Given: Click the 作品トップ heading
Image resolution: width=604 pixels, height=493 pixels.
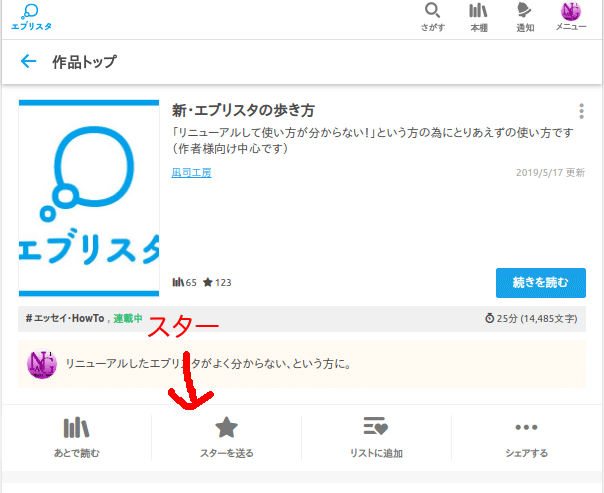Looking at the screenshot, I should 84,62.
